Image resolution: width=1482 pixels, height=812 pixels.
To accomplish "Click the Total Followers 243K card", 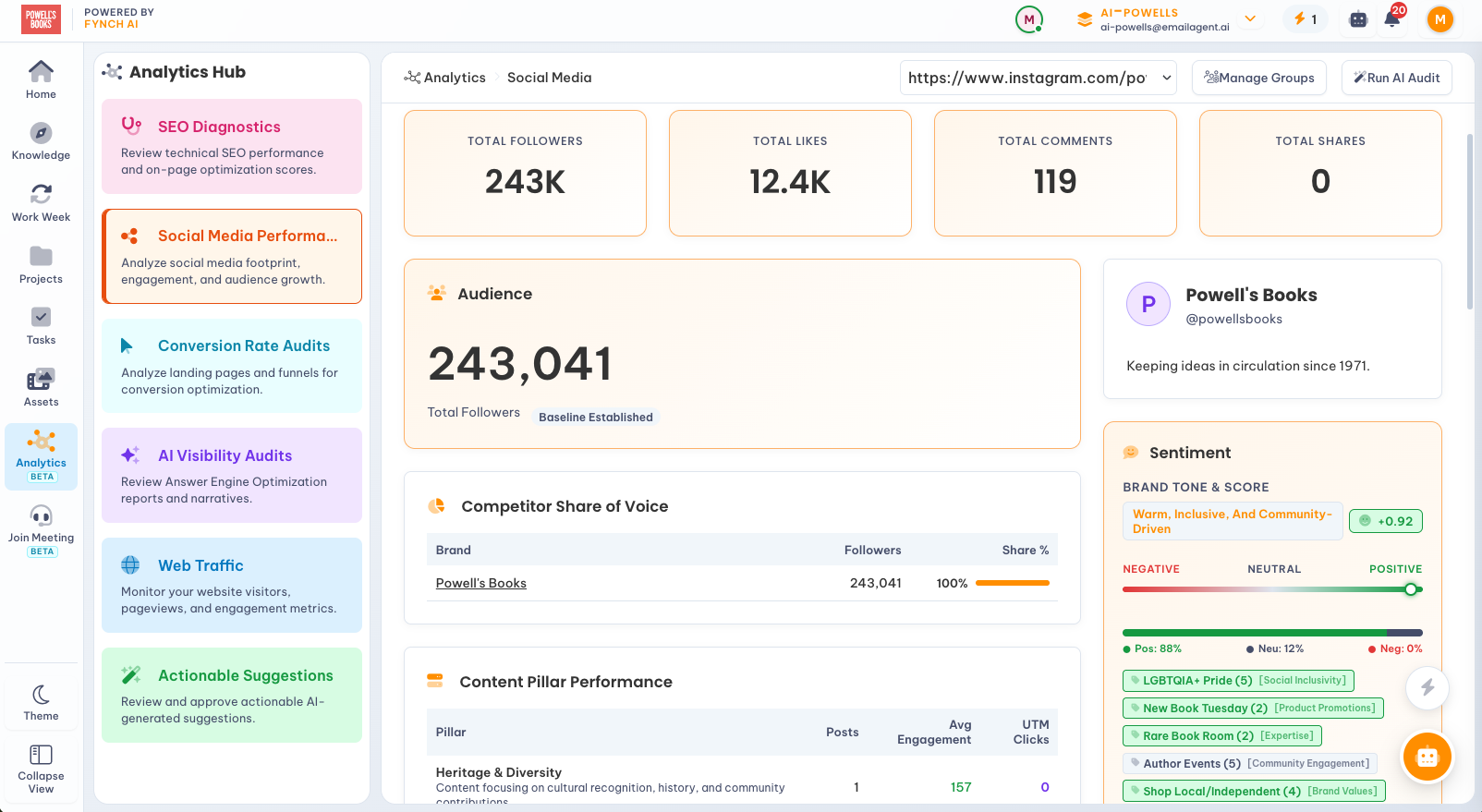I will coord(525,173).
